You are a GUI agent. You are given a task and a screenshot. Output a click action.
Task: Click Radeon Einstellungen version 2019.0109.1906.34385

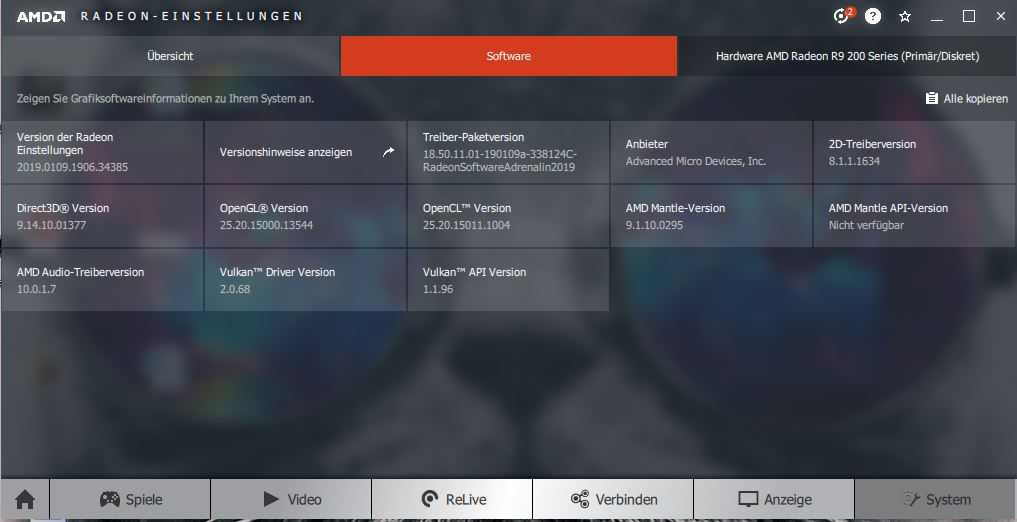click(x=72, y=167)
